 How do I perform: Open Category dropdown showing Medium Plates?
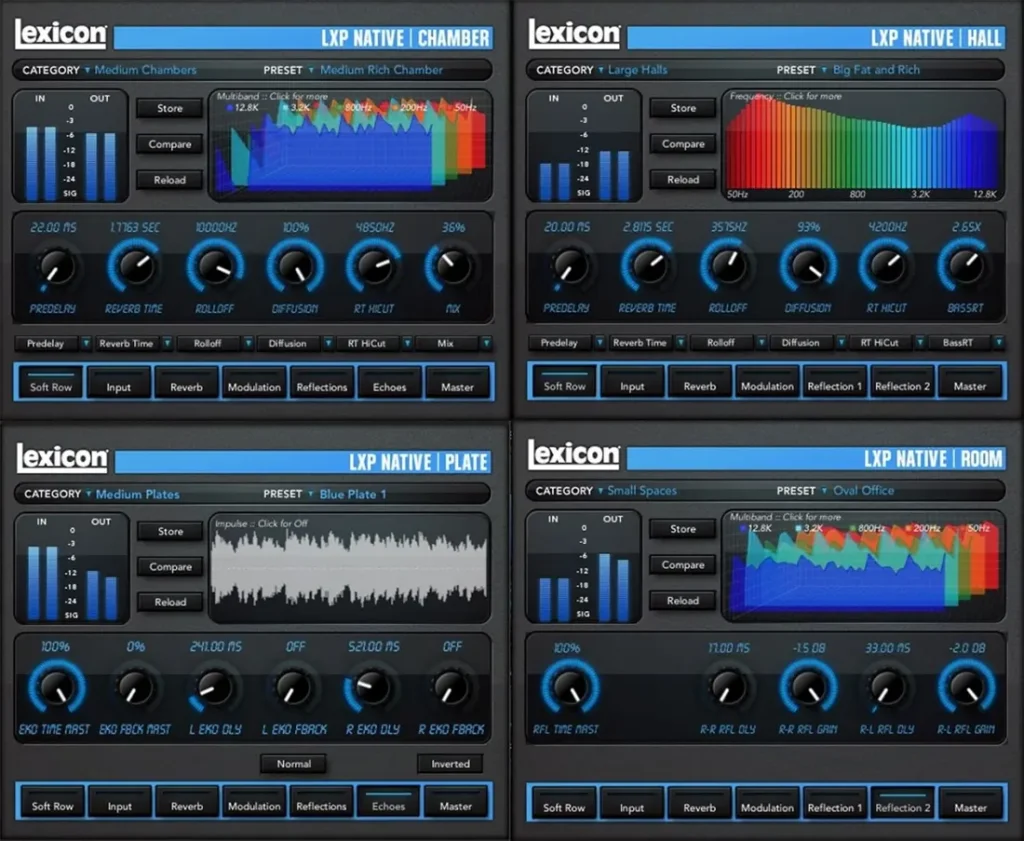coord(101,494)
